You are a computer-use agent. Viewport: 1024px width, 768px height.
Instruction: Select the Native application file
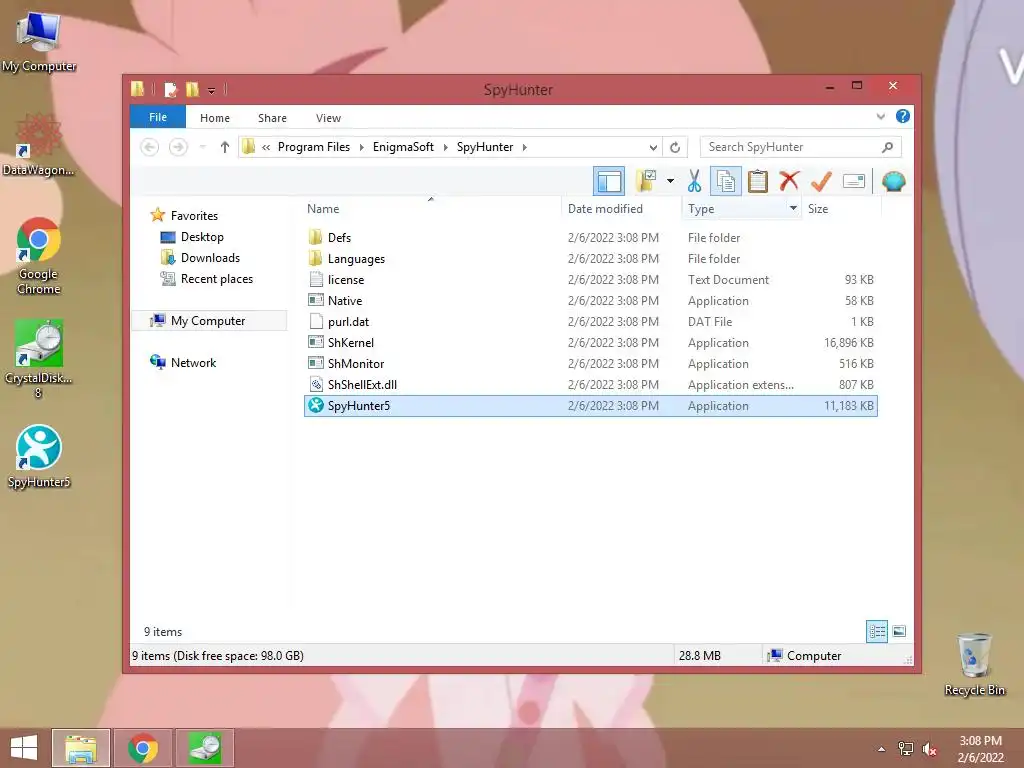590,300
